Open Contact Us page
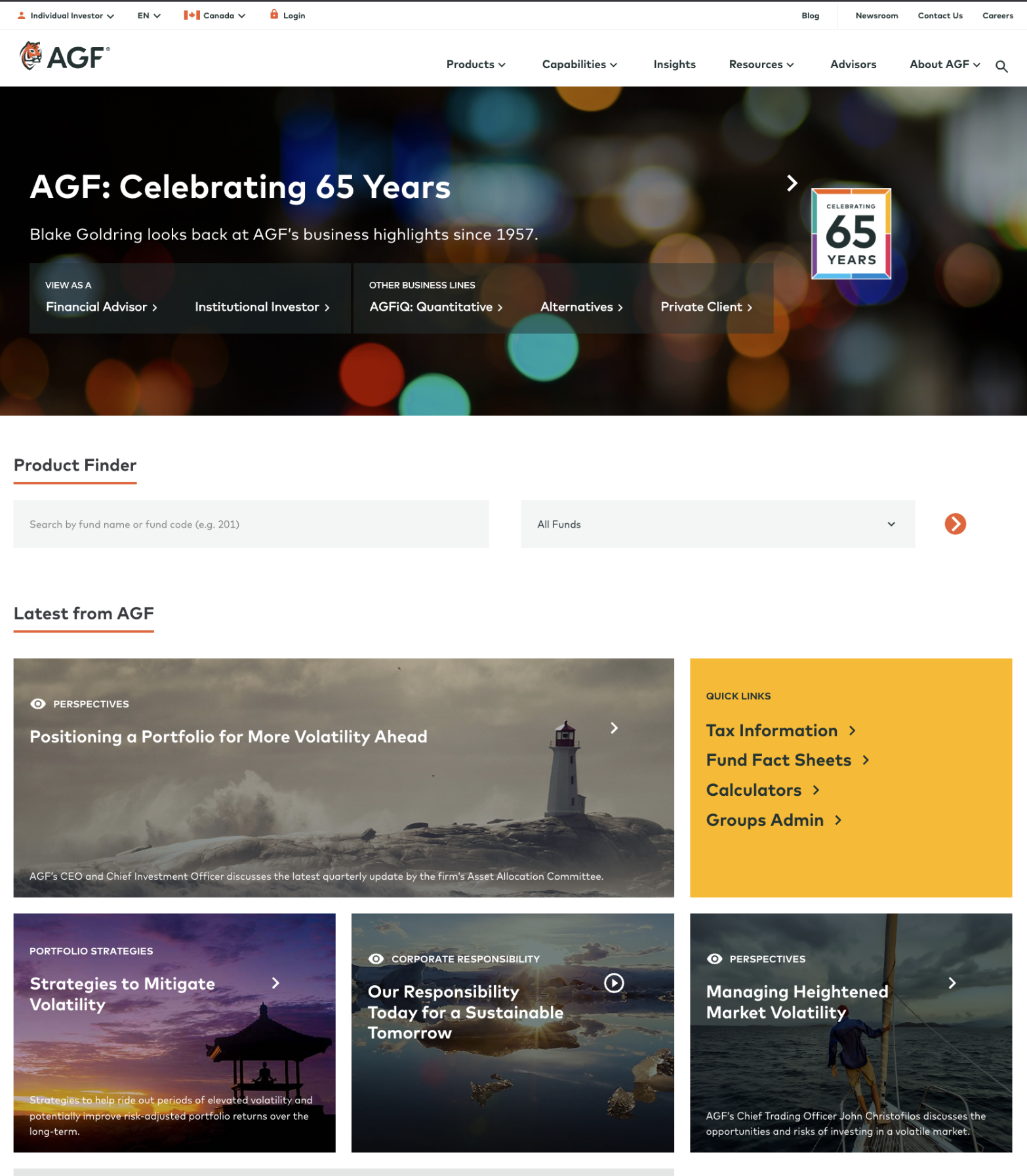Image resolution: width=1027 pixels, height=1176 pixels. click(x=940, y=16)
